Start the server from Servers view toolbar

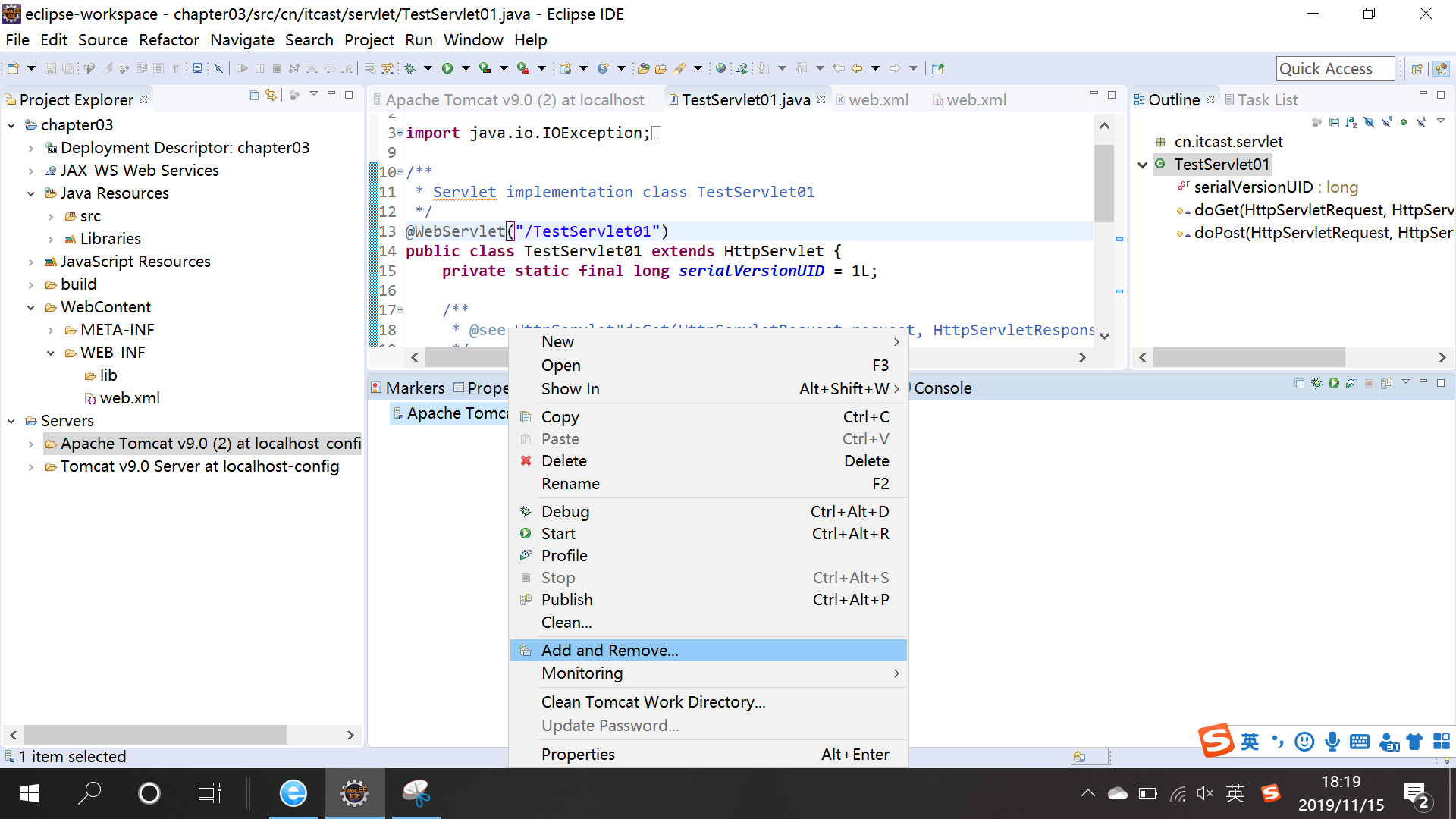click(x=1334, y=384)
